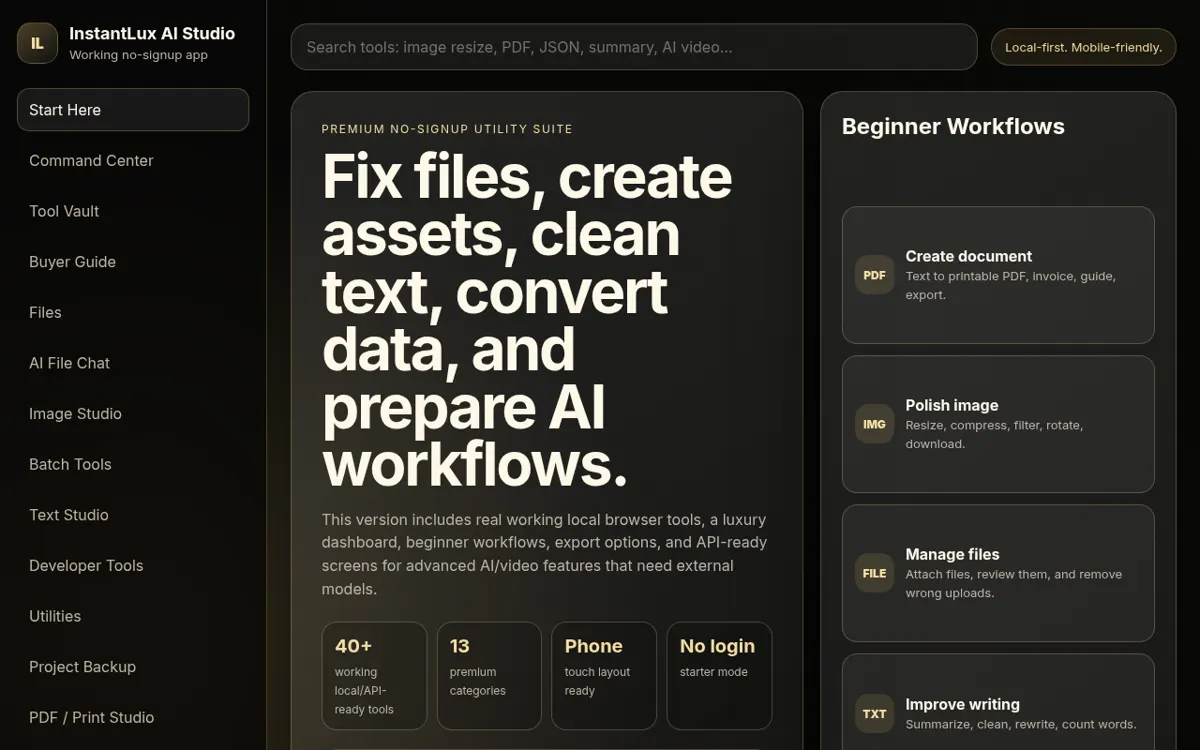Screen dimensions: 1200x750
Task: Select Utilities in the sidebar
Action: click(x=133, y=616)
